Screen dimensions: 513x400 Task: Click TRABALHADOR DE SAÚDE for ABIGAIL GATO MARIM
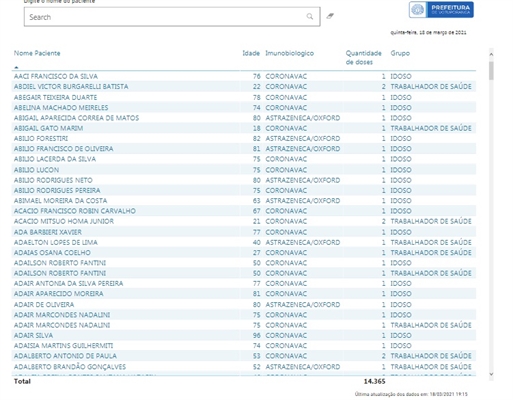click(x=431, y=128)
